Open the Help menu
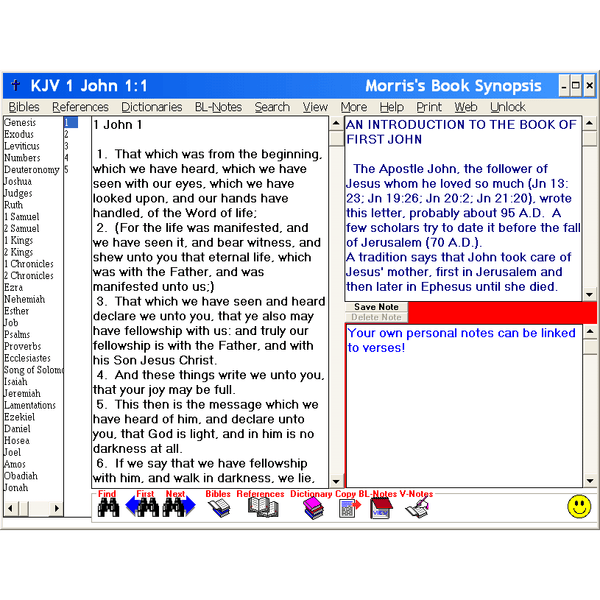The width and height of the screenshot is (600, 600). coord(391,107)
